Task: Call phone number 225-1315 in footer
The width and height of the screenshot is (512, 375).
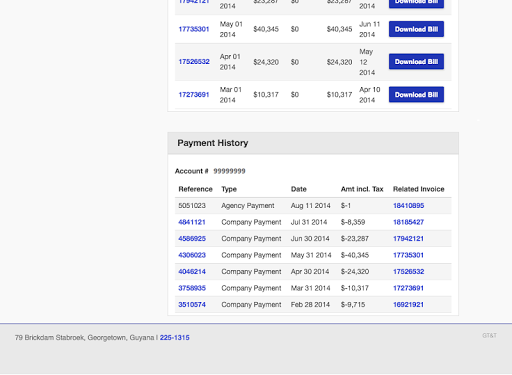Action: click(x=174, y=338)
